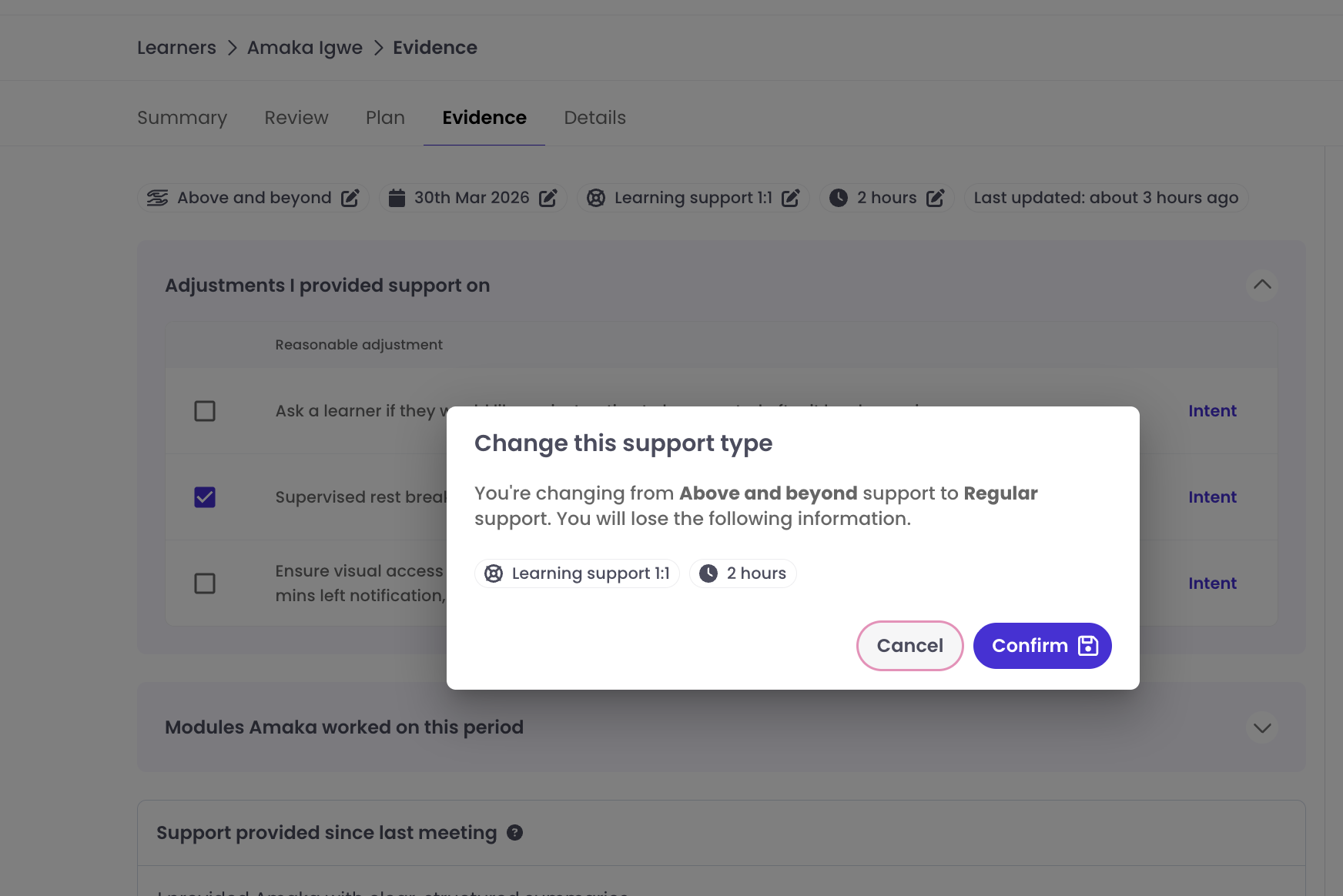Click lifebuoy icon in dialog support chip

(x=494, y=573)
